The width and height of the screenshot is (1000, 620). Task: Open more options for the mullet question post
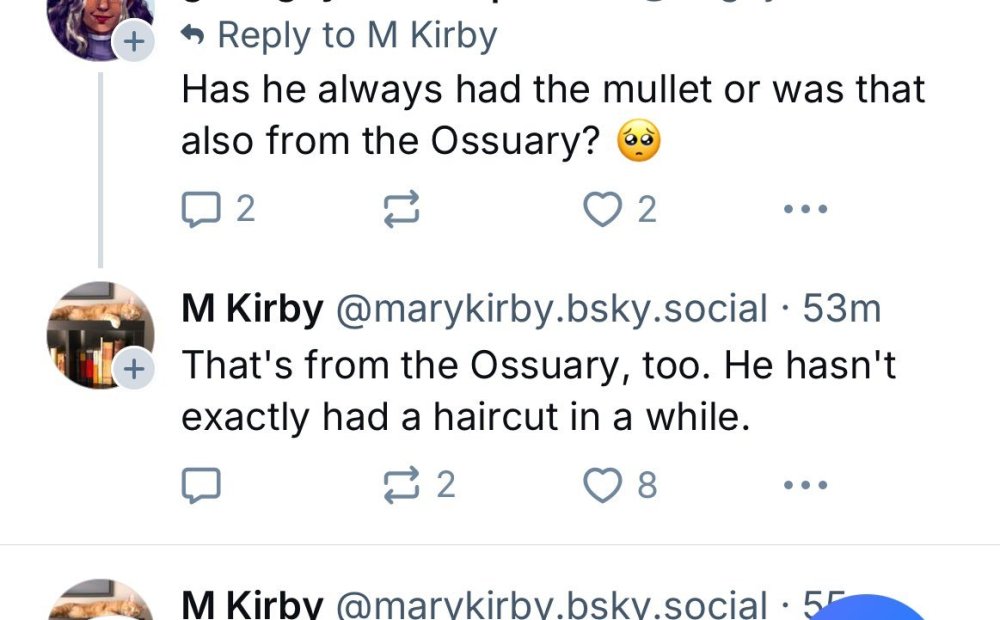click(806, 209)
